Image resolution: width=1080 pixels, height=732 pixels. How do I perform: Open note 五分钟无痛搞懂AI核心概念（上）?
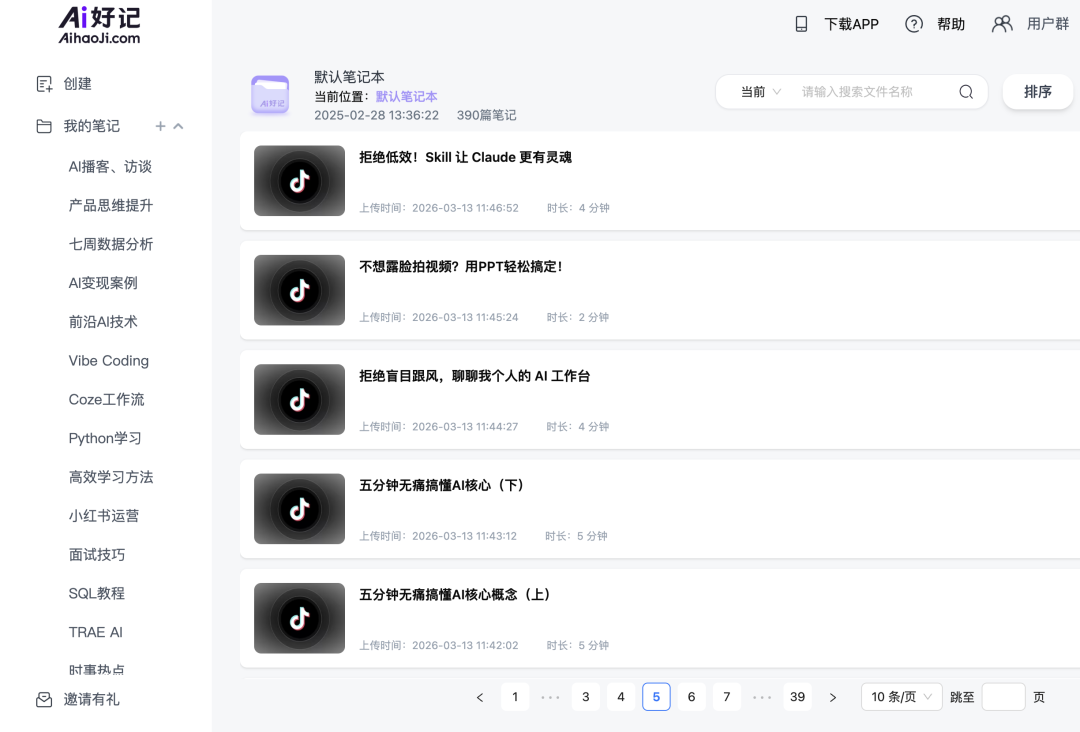(455, 595)
